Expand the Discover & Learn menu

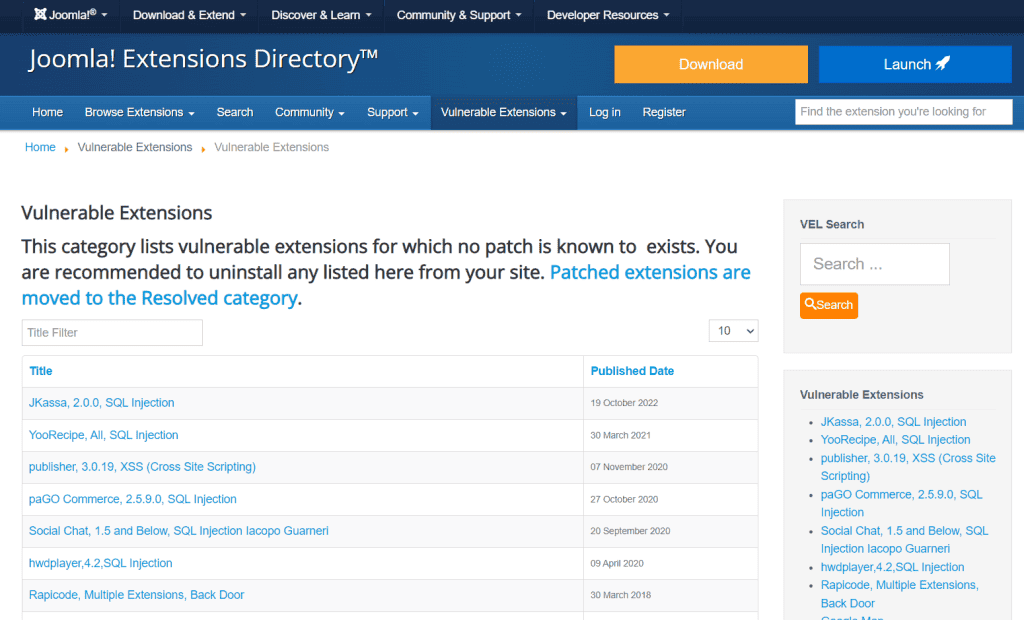click(x=321, y=15)
